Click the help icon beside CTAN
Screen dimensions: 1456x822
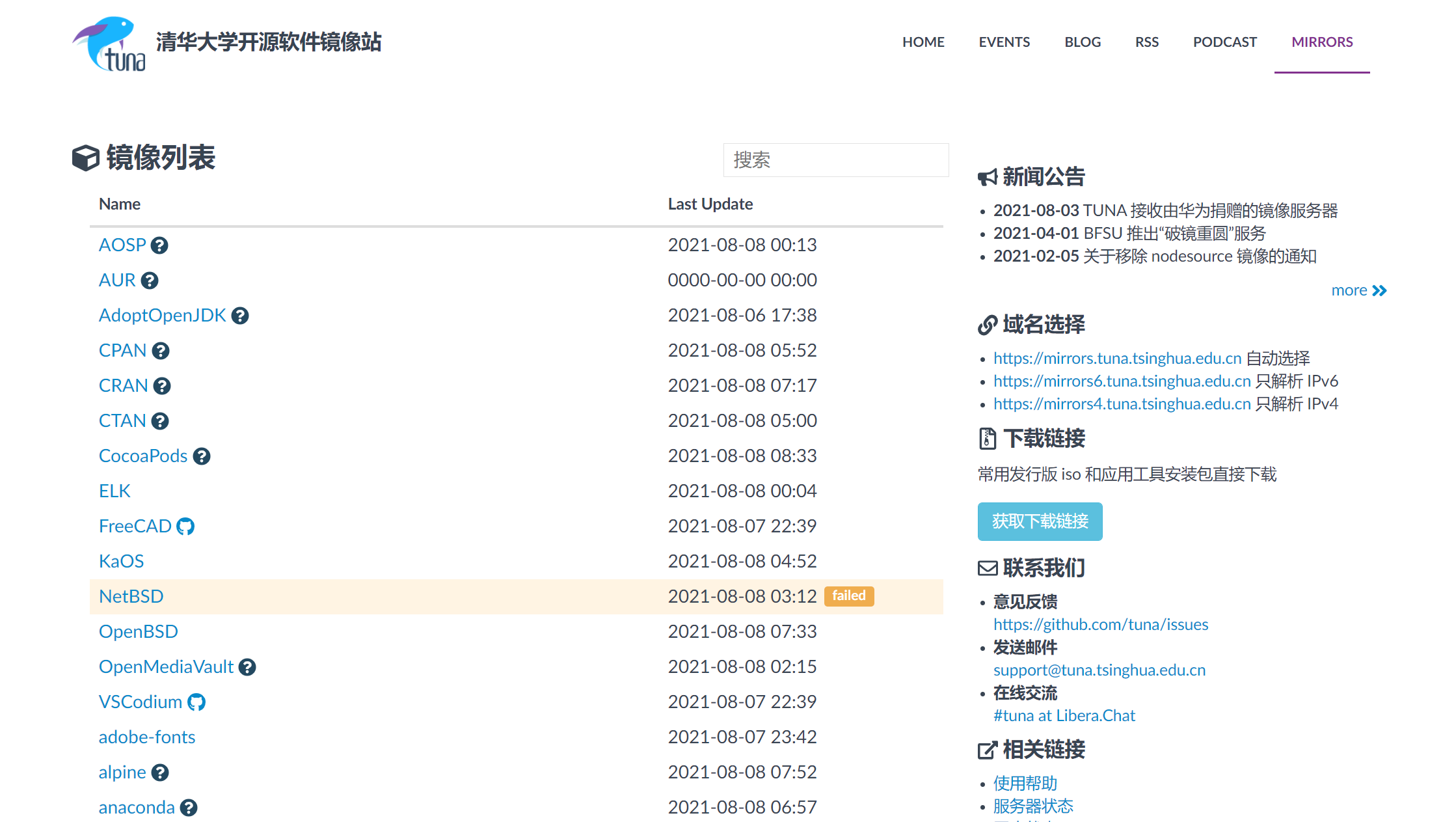[160, 421]
